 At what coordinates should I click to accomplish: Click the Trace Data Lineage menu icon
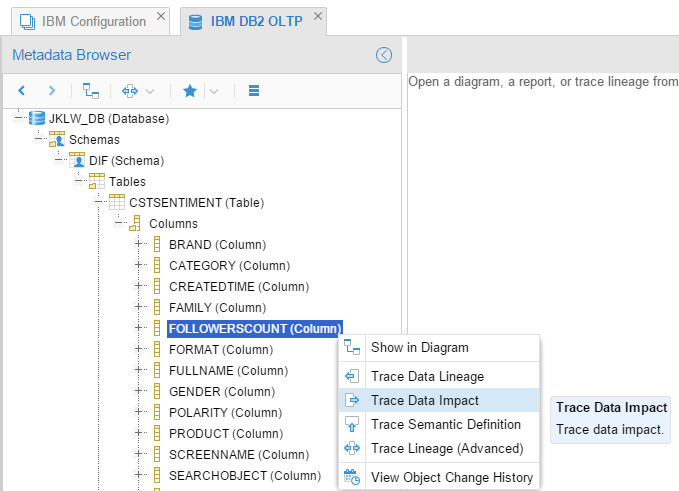pyautogui.click(x=352, y=376)
